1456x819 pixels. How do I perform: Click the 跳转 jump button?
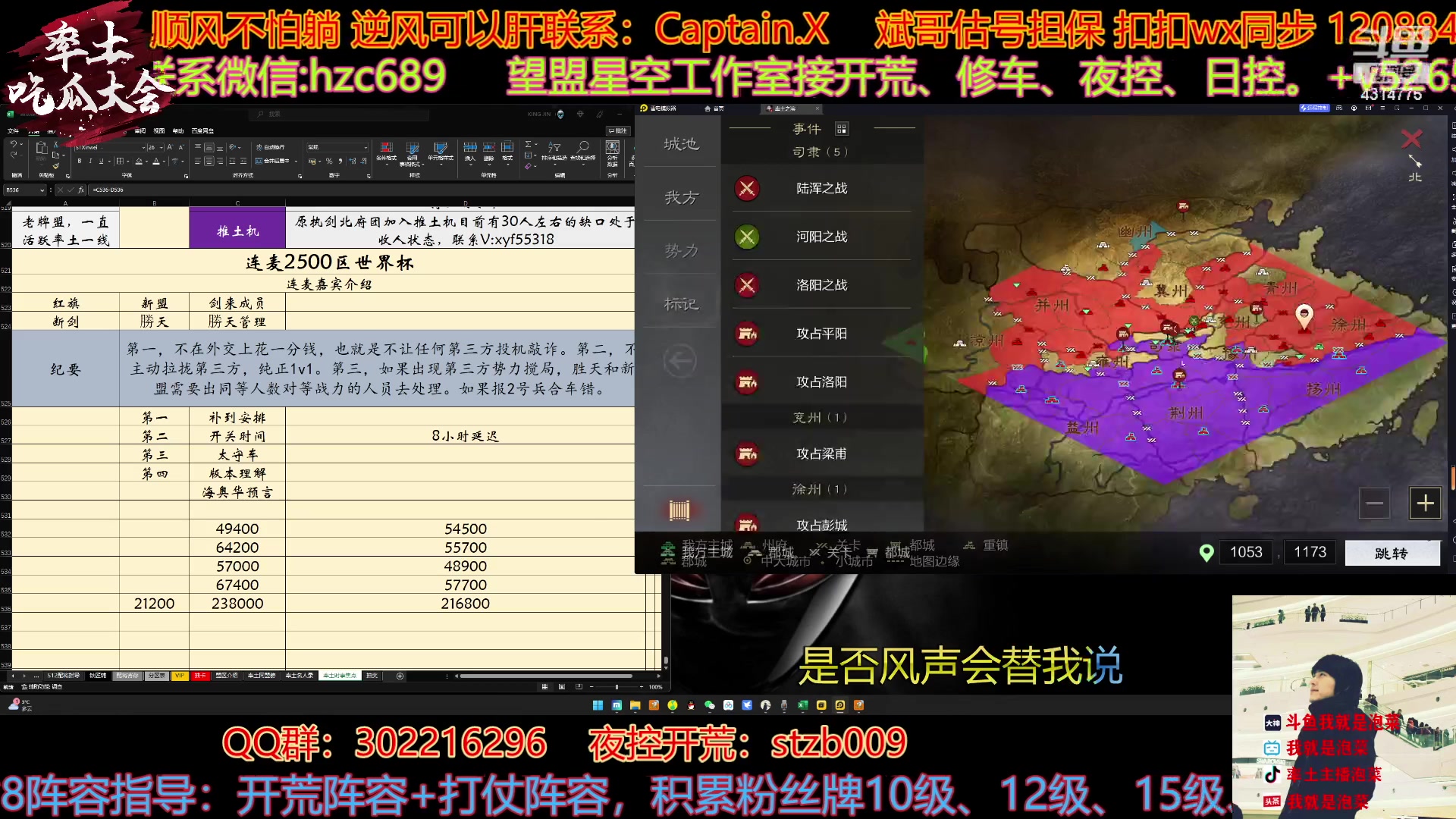[1392, 553]
